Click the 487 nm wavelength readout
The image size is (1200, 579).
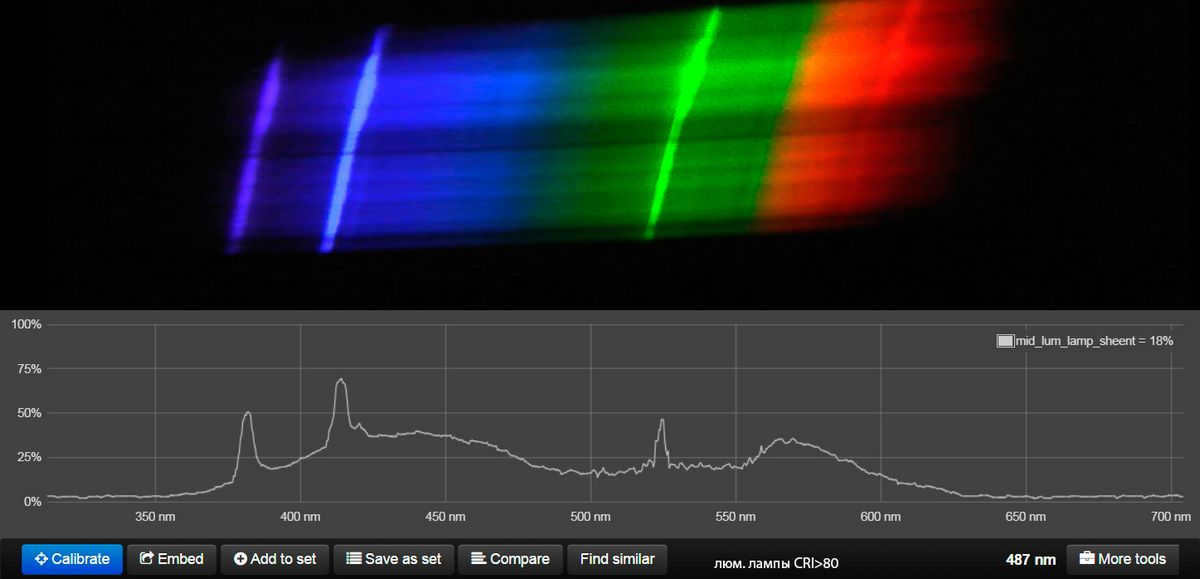[1030, 559]
